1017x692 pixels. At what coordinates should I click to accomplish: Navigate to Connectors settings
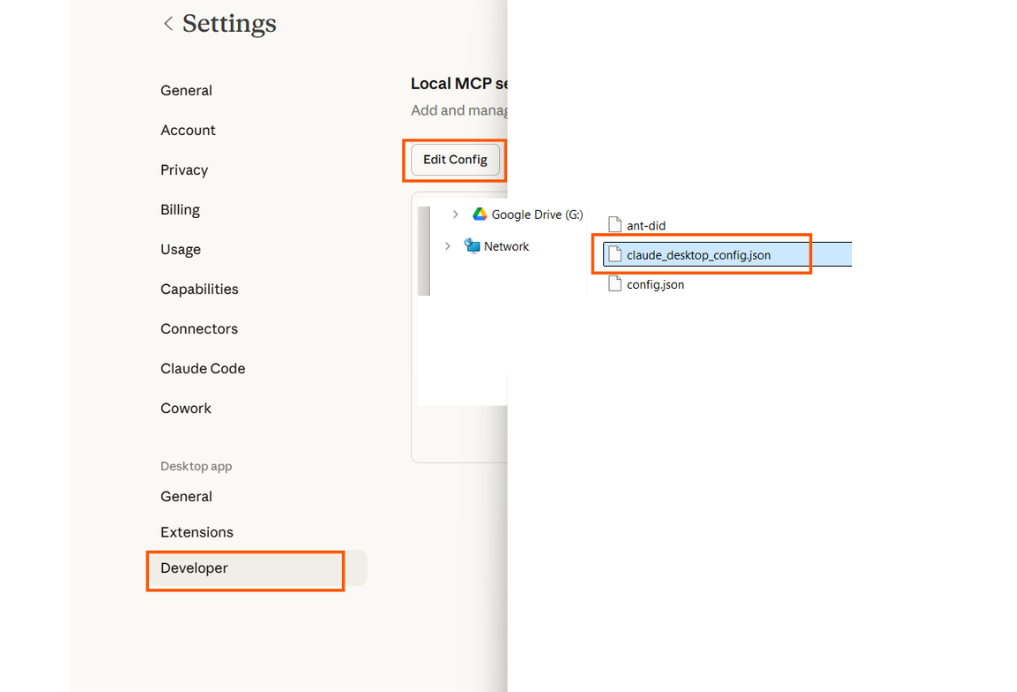[199, 329]
